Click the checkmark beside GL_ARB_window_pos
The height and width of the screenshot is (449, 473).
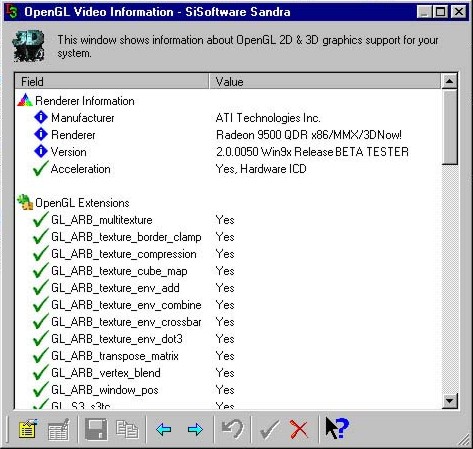pos(40,389)
